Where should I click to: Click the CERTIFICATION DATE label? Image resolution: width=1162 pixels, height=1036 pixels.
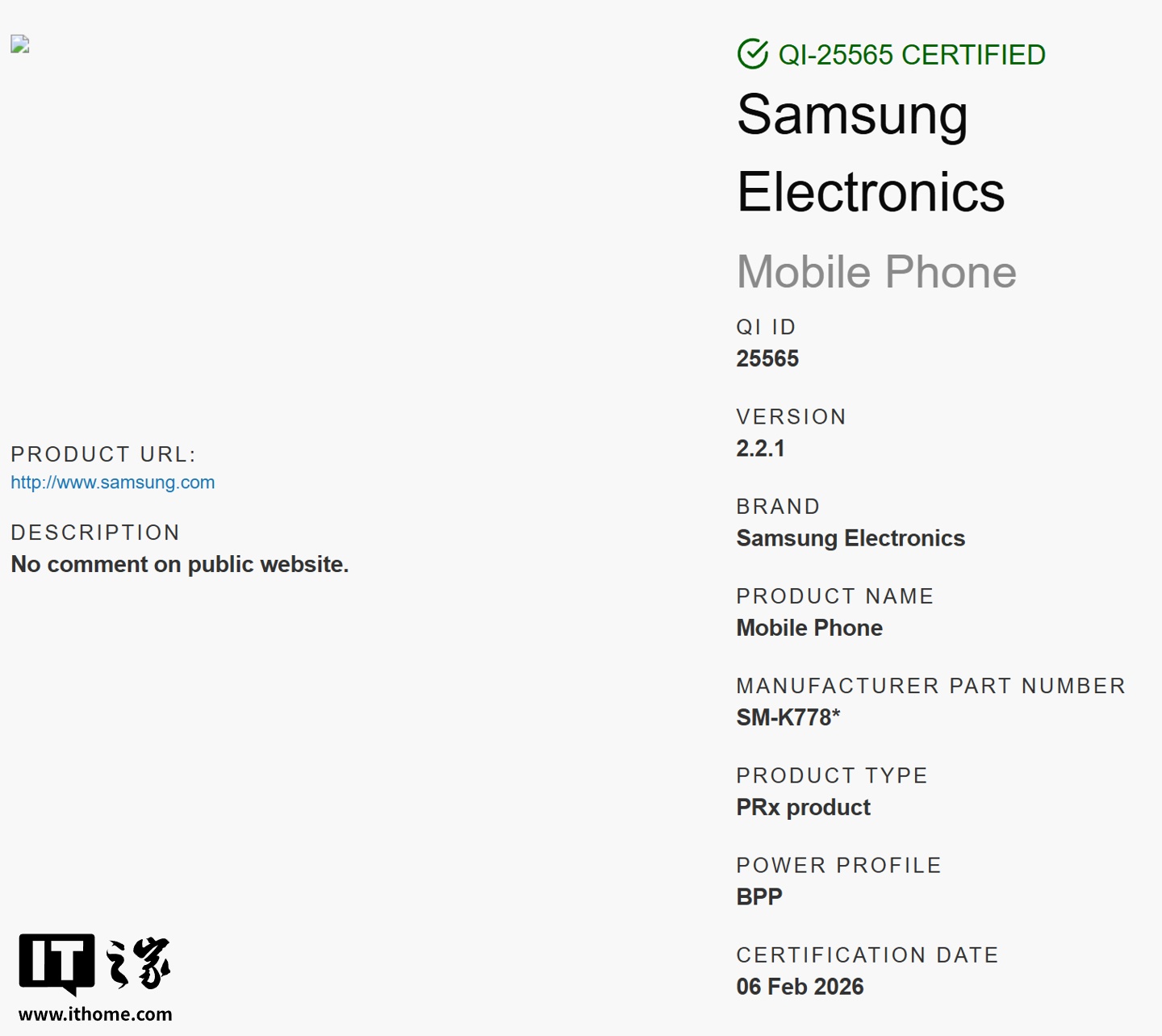[x=867, y=955]
